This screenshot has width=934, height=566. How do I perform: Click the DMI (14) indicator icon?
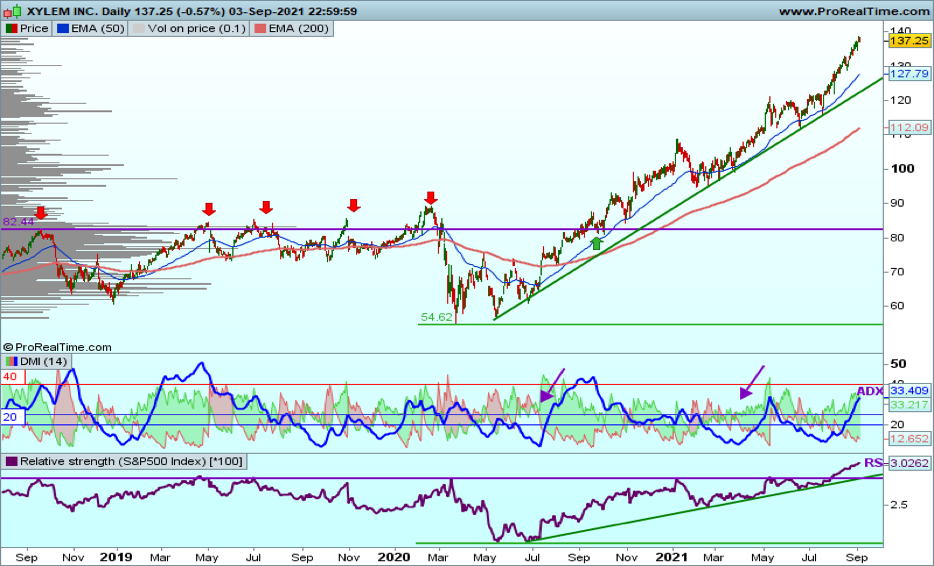[x=11, y=361]
